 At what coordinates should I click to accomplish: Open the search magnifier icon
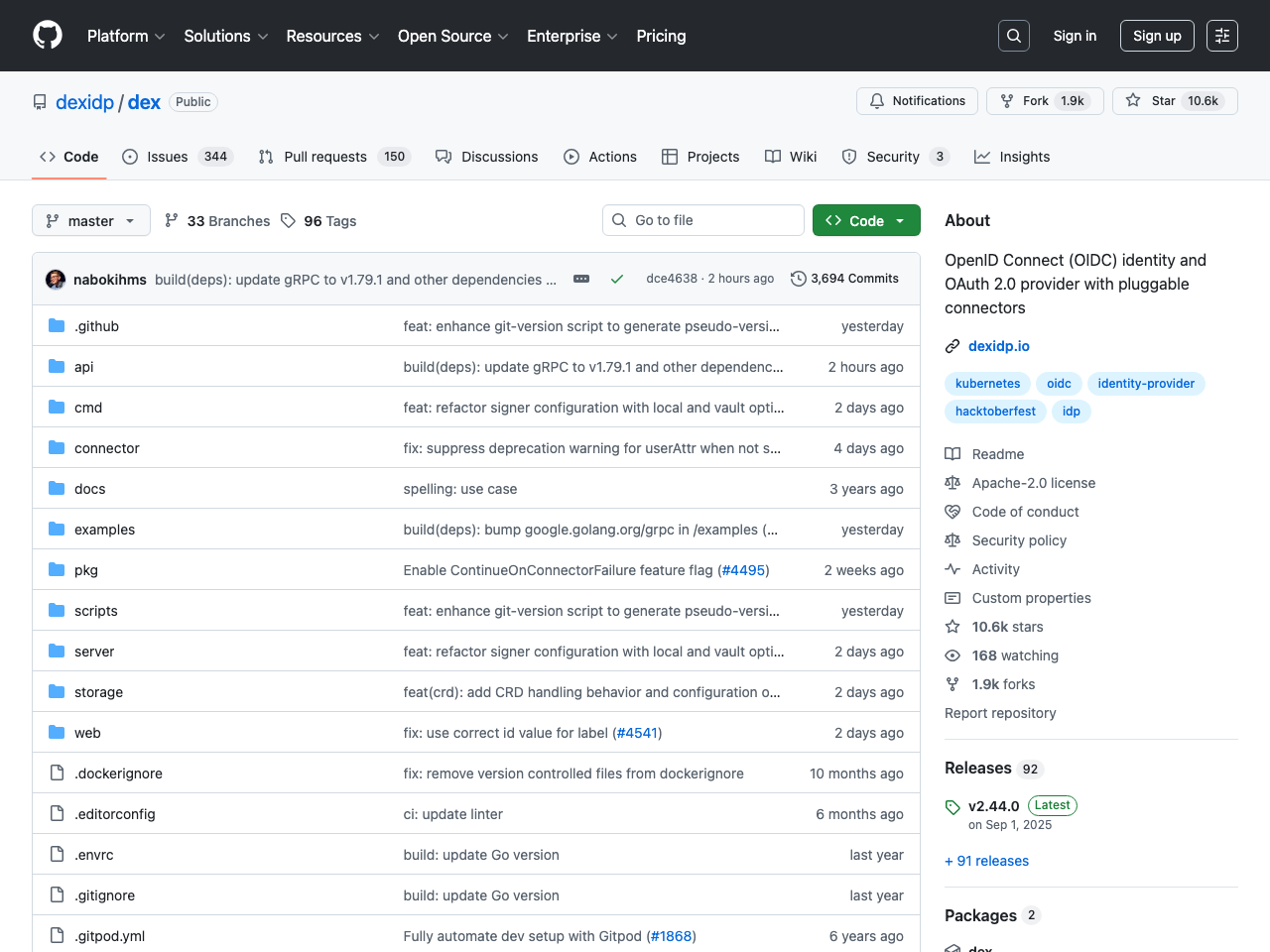click(1013, 35)
